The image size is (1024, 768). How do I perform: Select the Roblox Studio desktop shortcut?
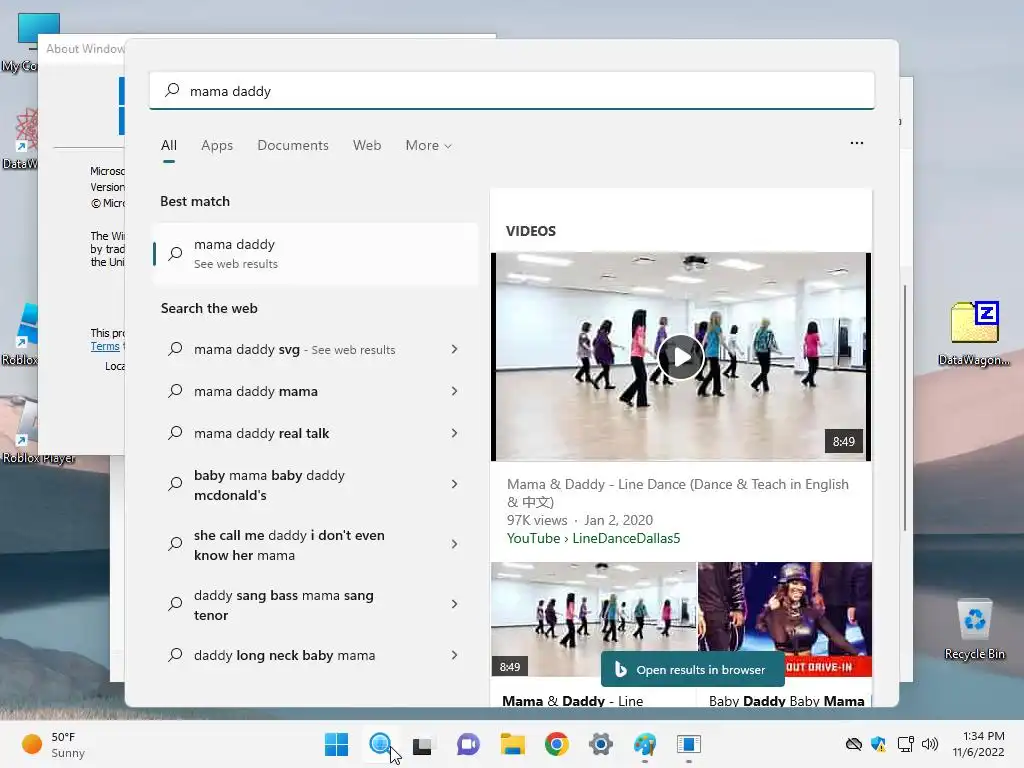coord(20,334)
